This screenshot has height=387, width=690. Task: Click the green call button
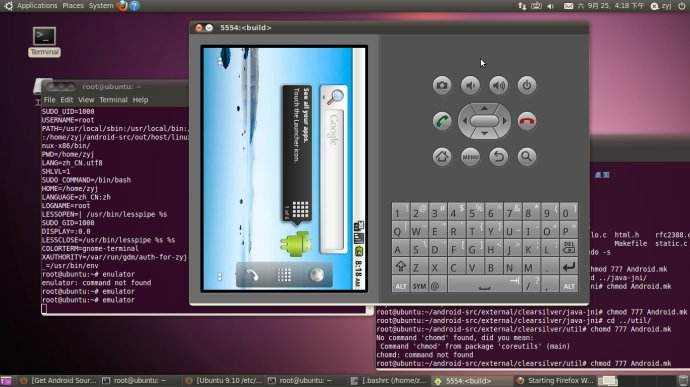(x=442, y=121)
